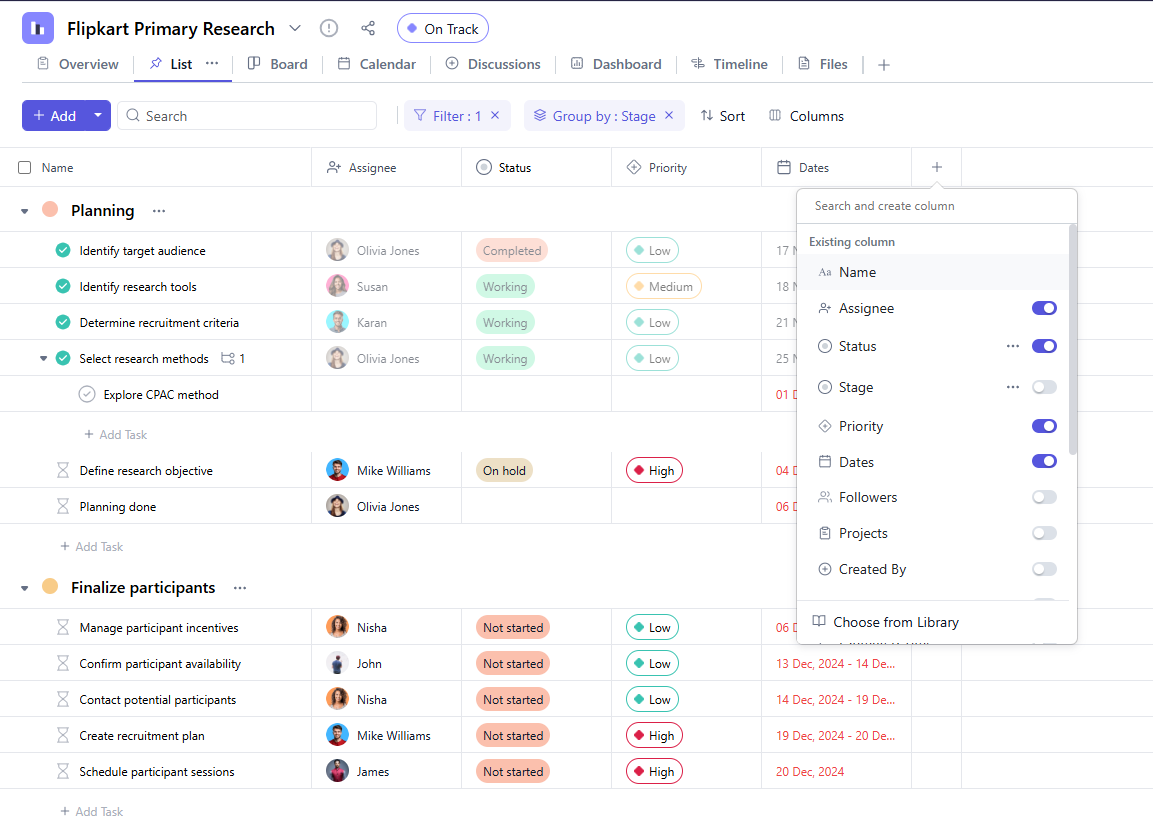Open the project title dropdown chevron
Viewport: 1153px width, 821px height.
295,29
